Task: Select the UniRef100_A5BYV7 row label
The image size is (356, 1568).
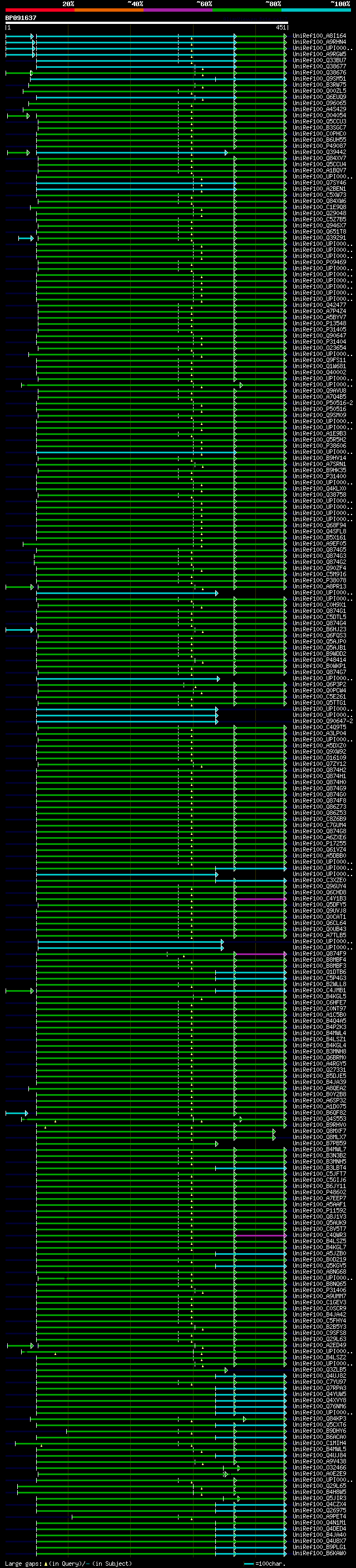Action: (319, 317)
